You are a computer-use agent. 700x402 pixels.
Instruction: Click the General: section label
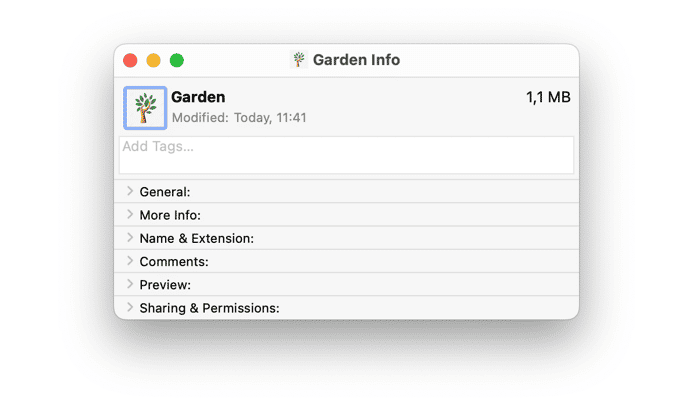point(165,192)
